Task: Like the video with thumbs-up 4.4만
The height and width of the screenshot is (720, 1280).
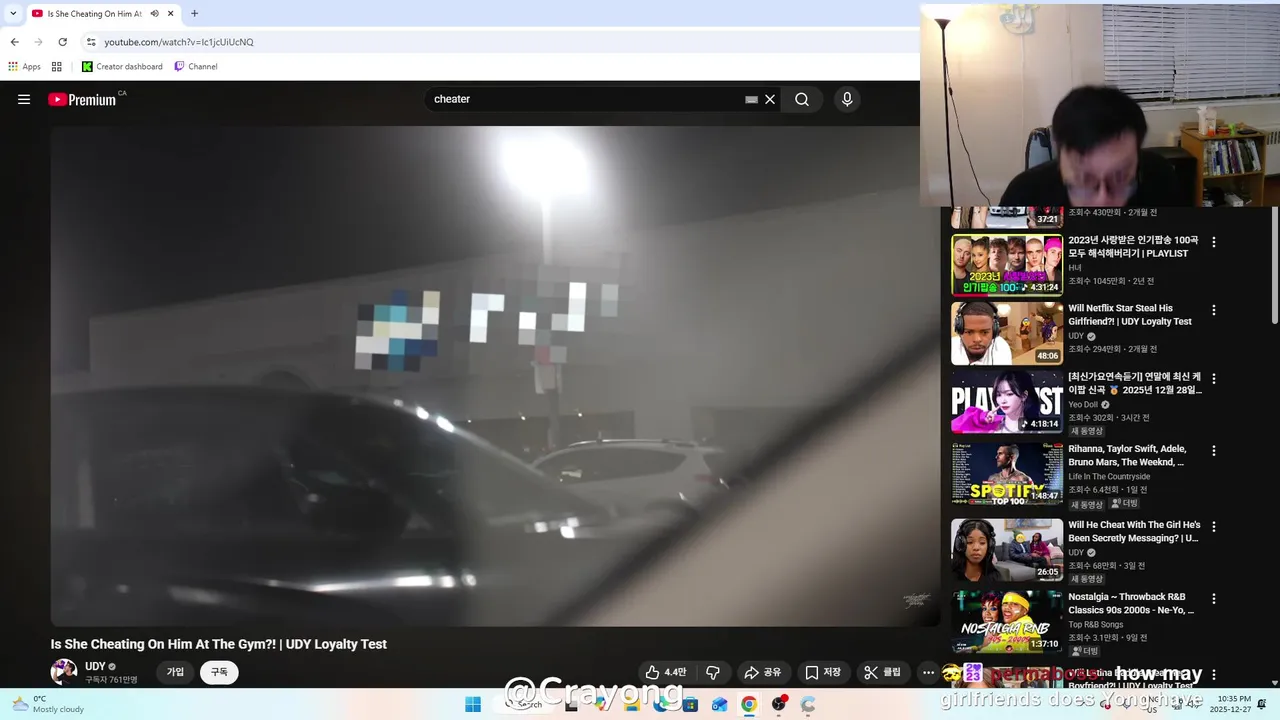Action: pos(666,672)
